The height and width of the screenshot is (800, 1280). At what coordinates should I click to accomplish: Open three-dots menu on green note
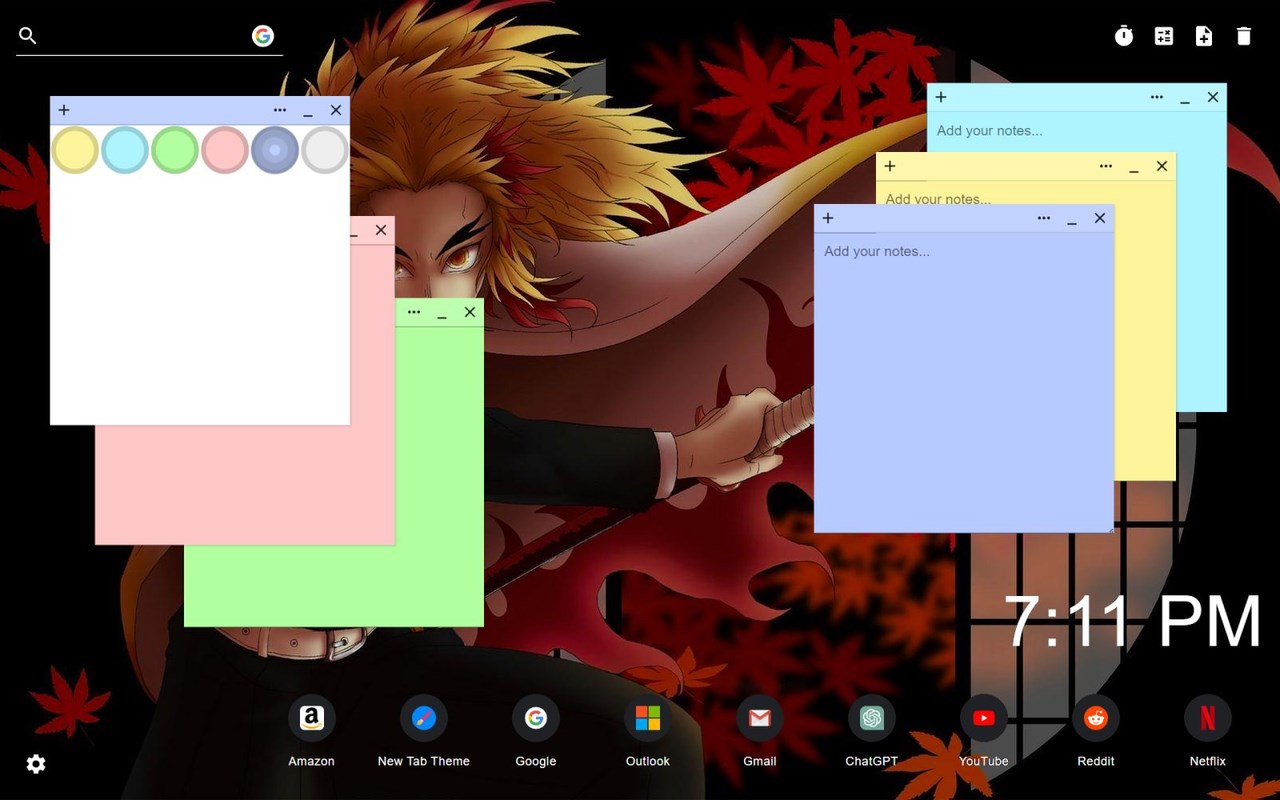(x=414, y=312)
